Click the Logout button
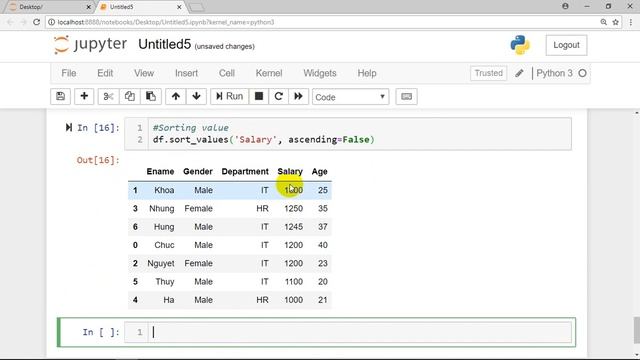The width and height of the screenshot is (640, 360). tap(566, 45)
